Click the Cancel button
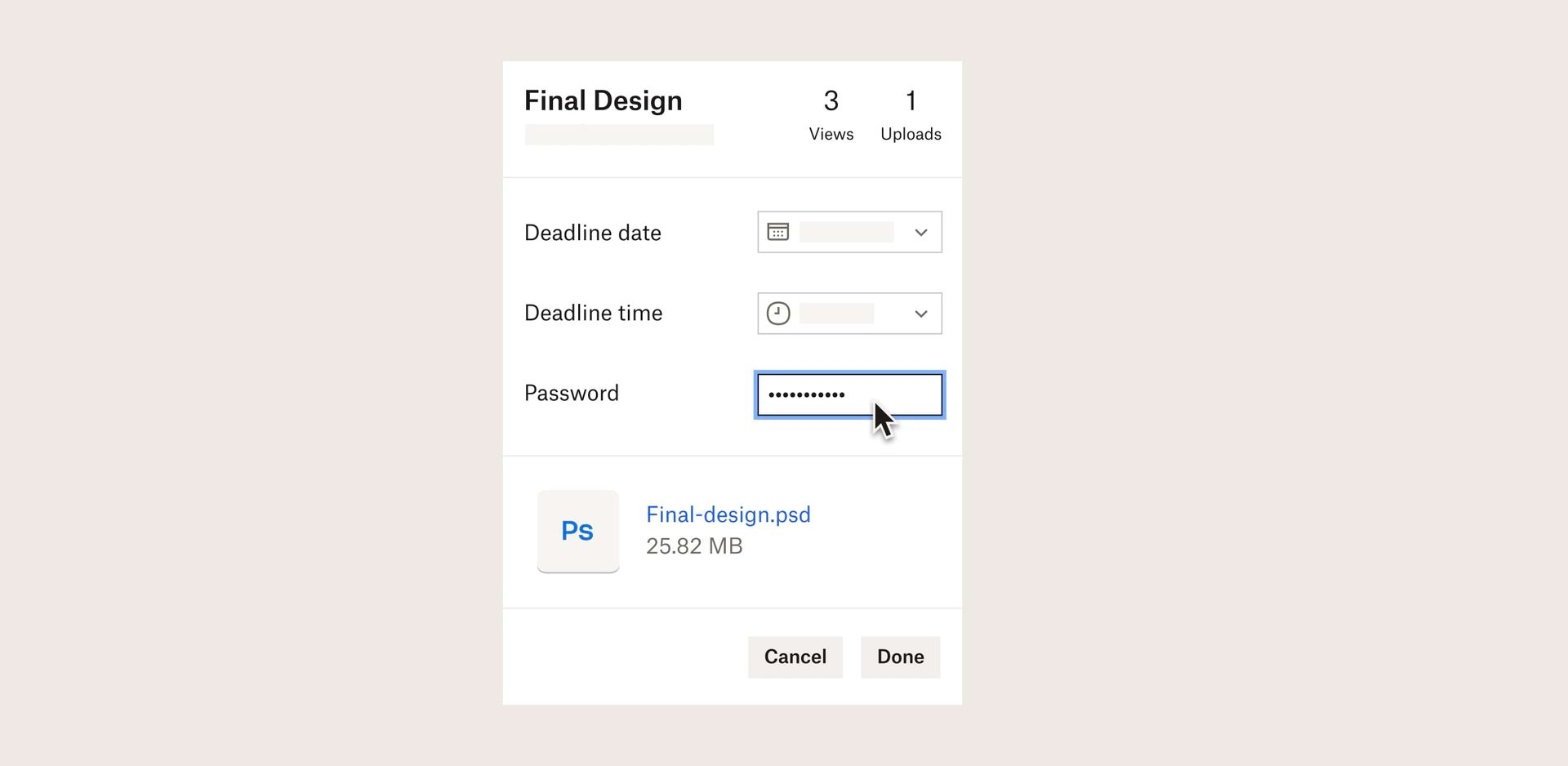Viewport: 1568px width, 766px height. [795, 657]
